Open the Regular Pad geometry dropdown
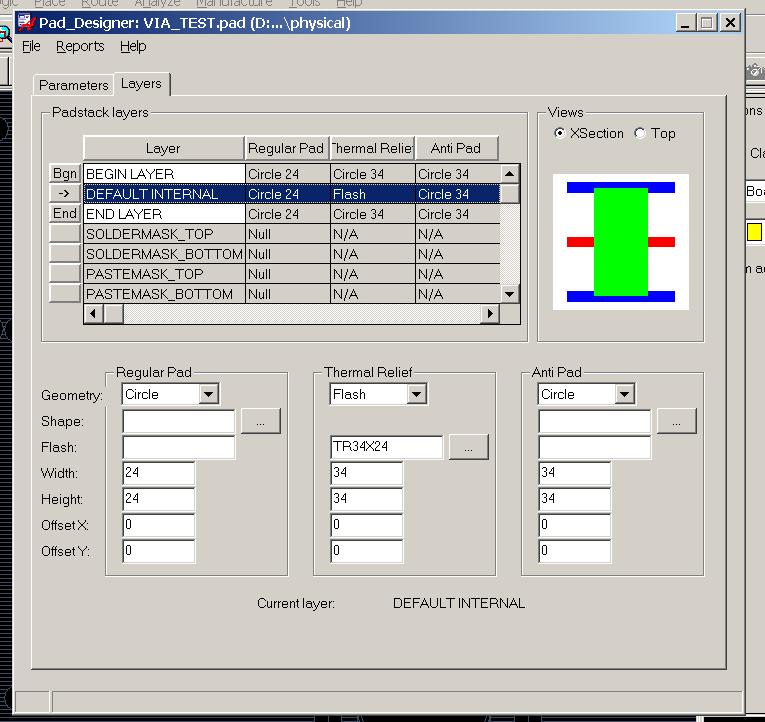The width and height of the screenshot is (765, 722). pos(208,395)
